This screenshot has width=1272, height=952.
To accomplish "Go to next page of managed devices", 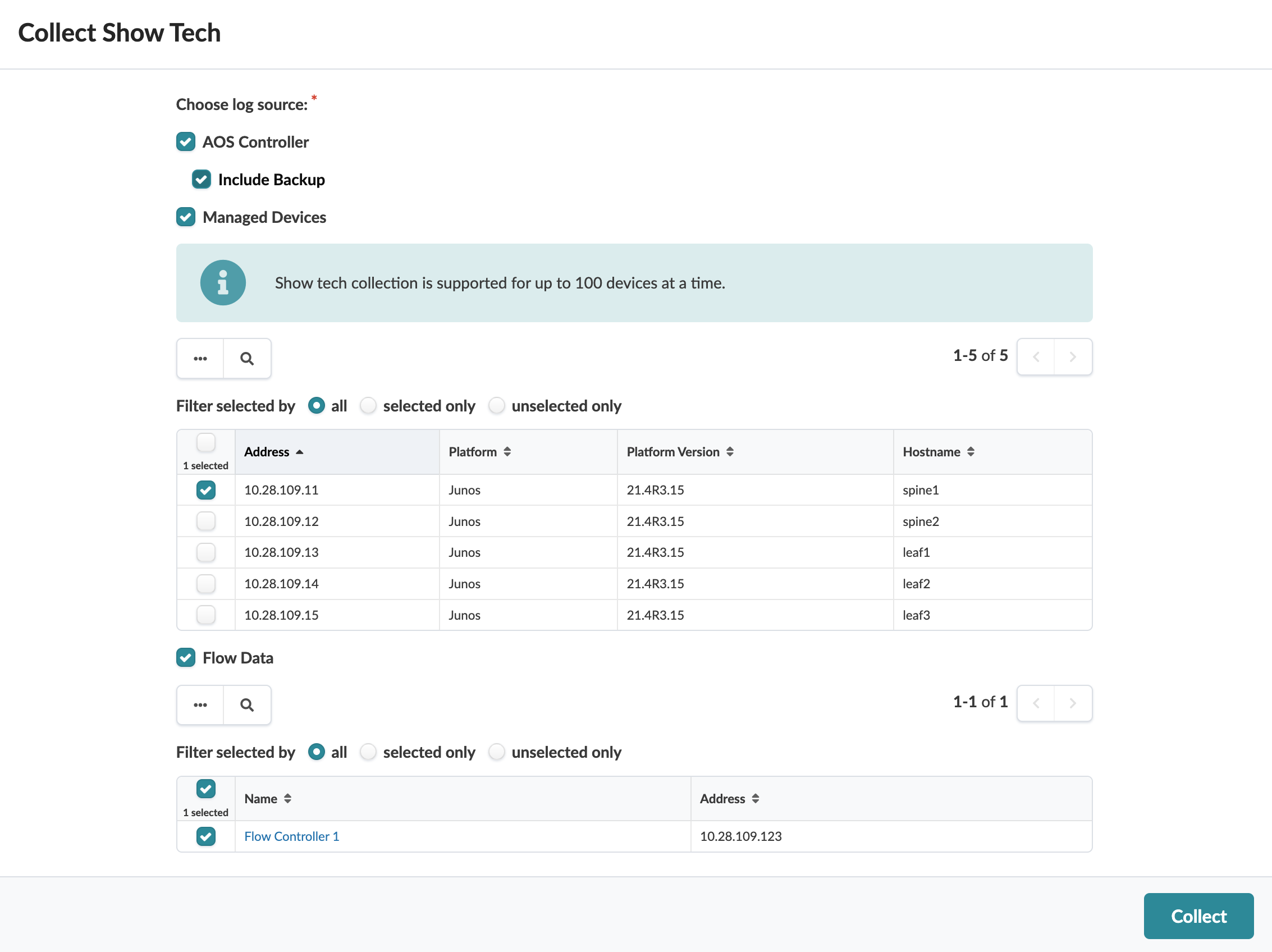I will pyautogui.click(x=1073, y=357).
